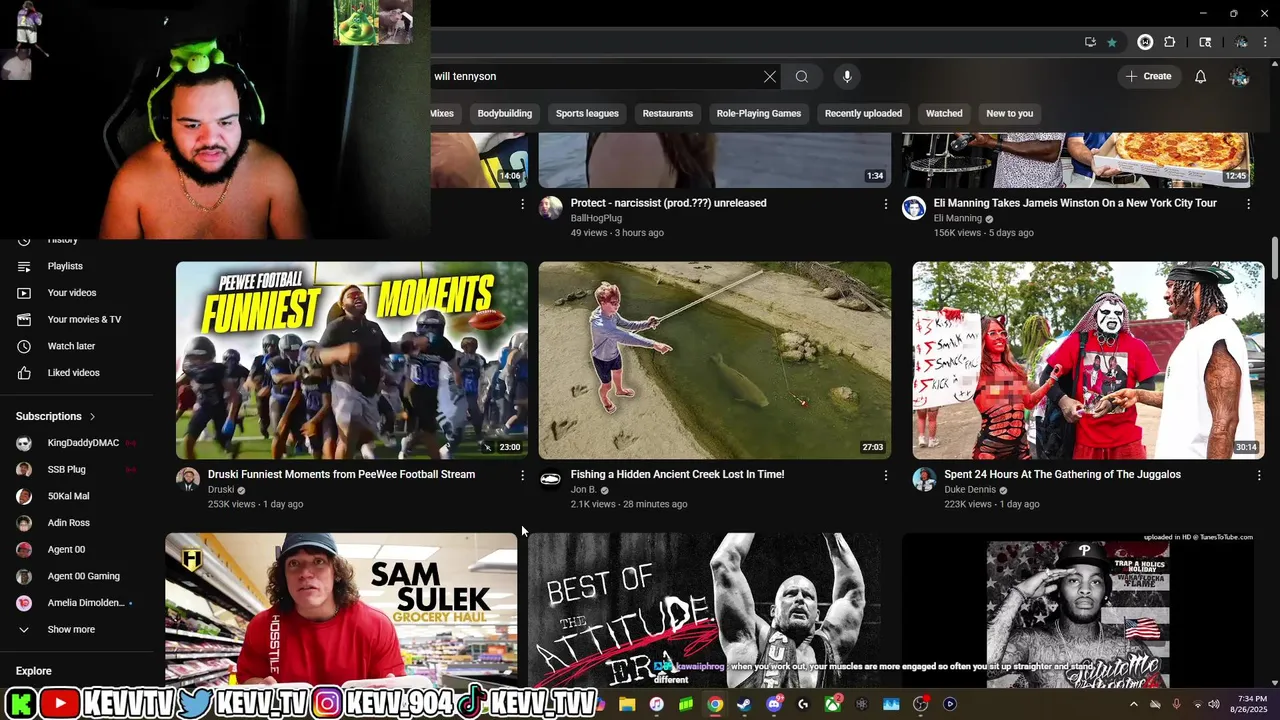Open Chrome three-dot menu

point(1266,42)
